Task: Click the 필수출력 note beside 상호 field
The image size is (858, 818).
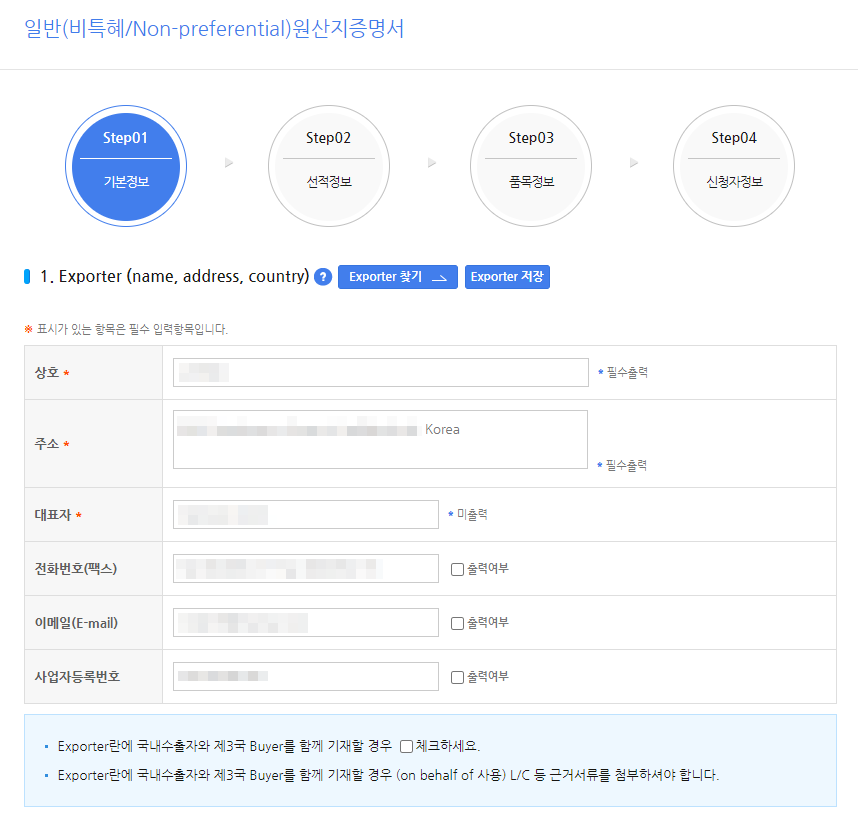Action: 623,373
